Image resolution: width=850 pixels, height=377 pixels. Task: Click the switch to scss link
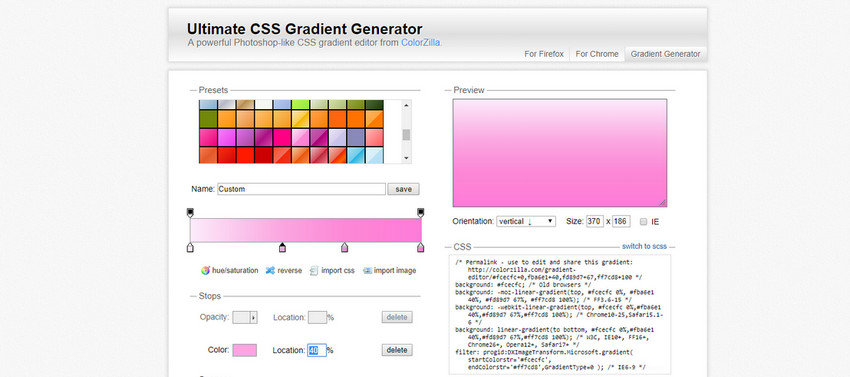pos(644,246)
